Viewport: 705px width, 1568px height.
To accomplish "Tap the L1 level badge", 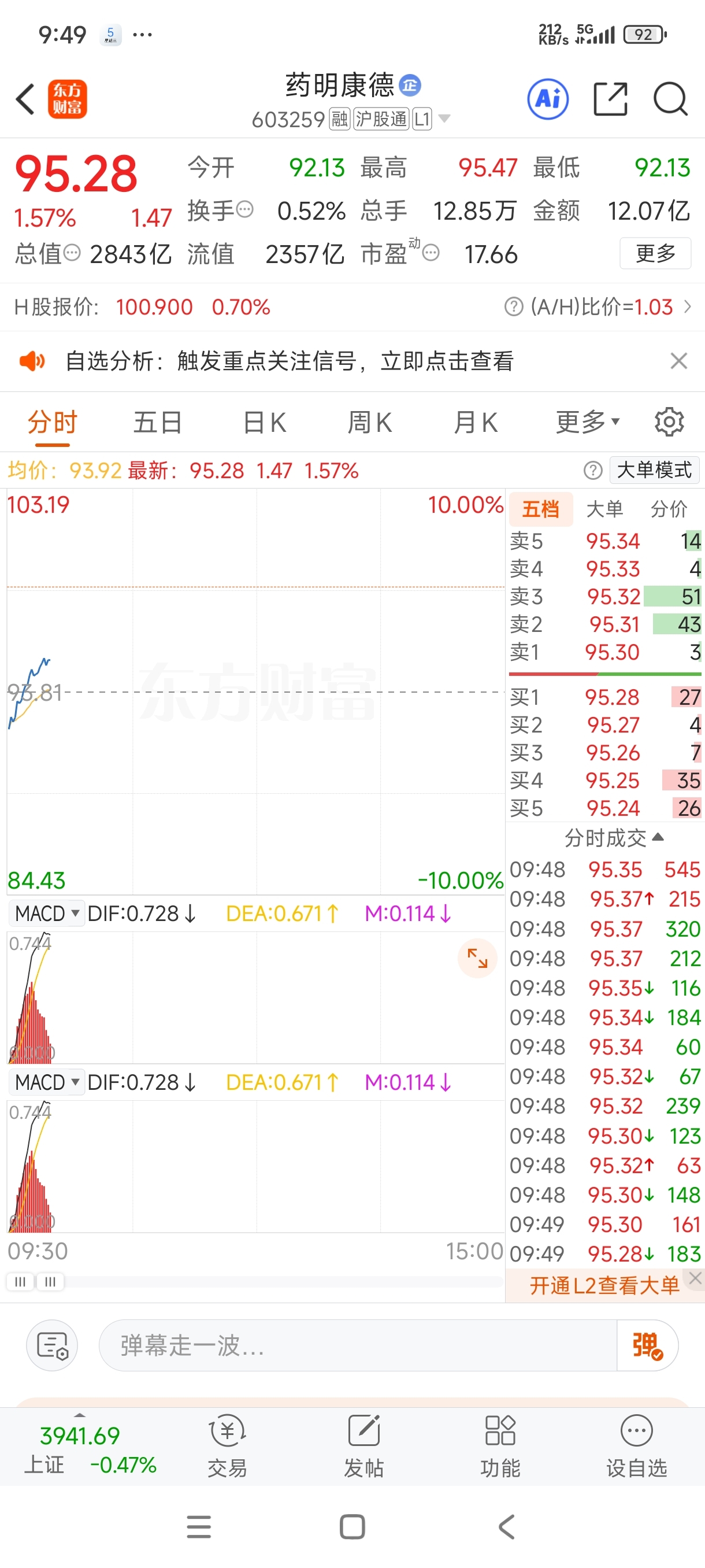I will 422,119.
